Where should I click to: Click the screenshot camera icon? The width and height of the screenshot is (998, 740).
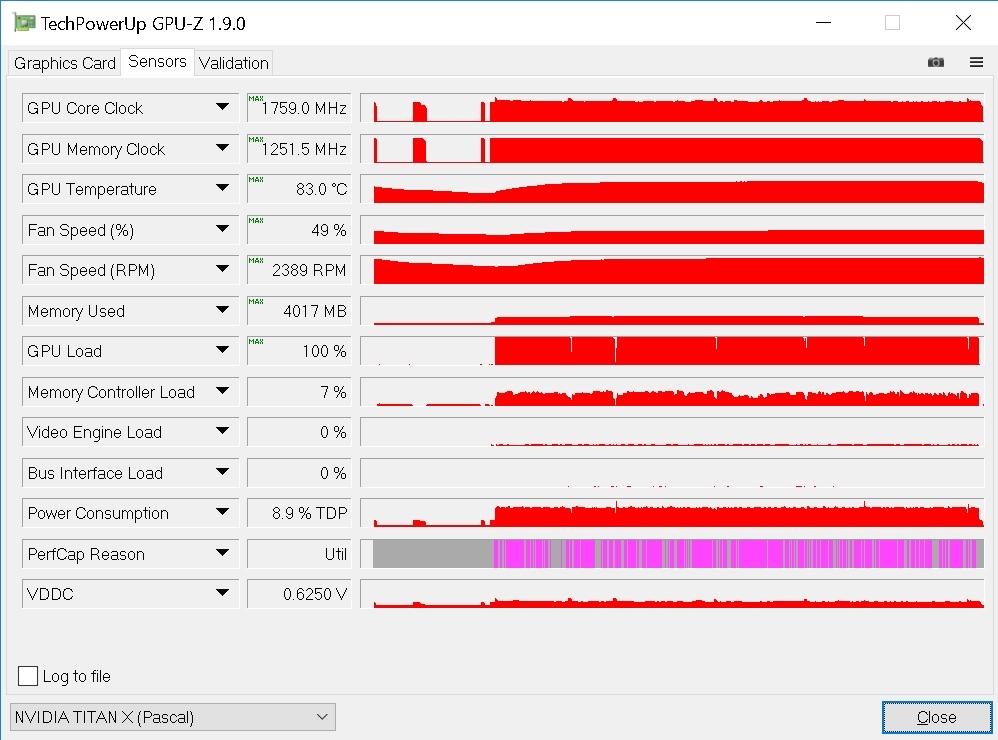pyautogui.click(x=936, y=62)
